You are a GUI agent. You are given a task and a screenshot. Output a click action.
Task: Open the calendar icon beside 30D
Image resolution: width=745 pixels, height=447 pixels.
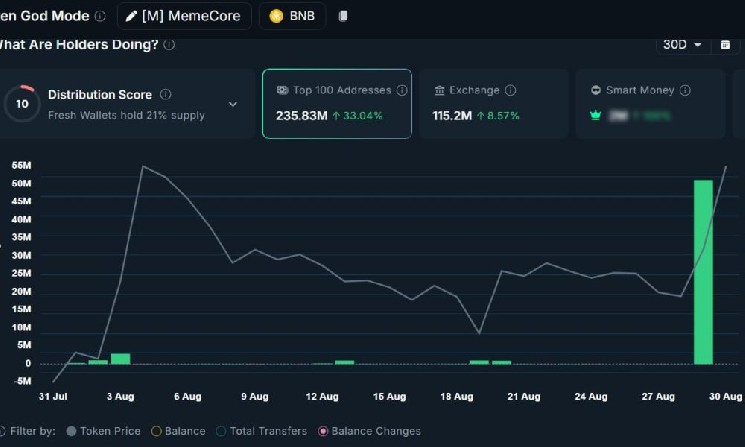(x=726, y=45)
